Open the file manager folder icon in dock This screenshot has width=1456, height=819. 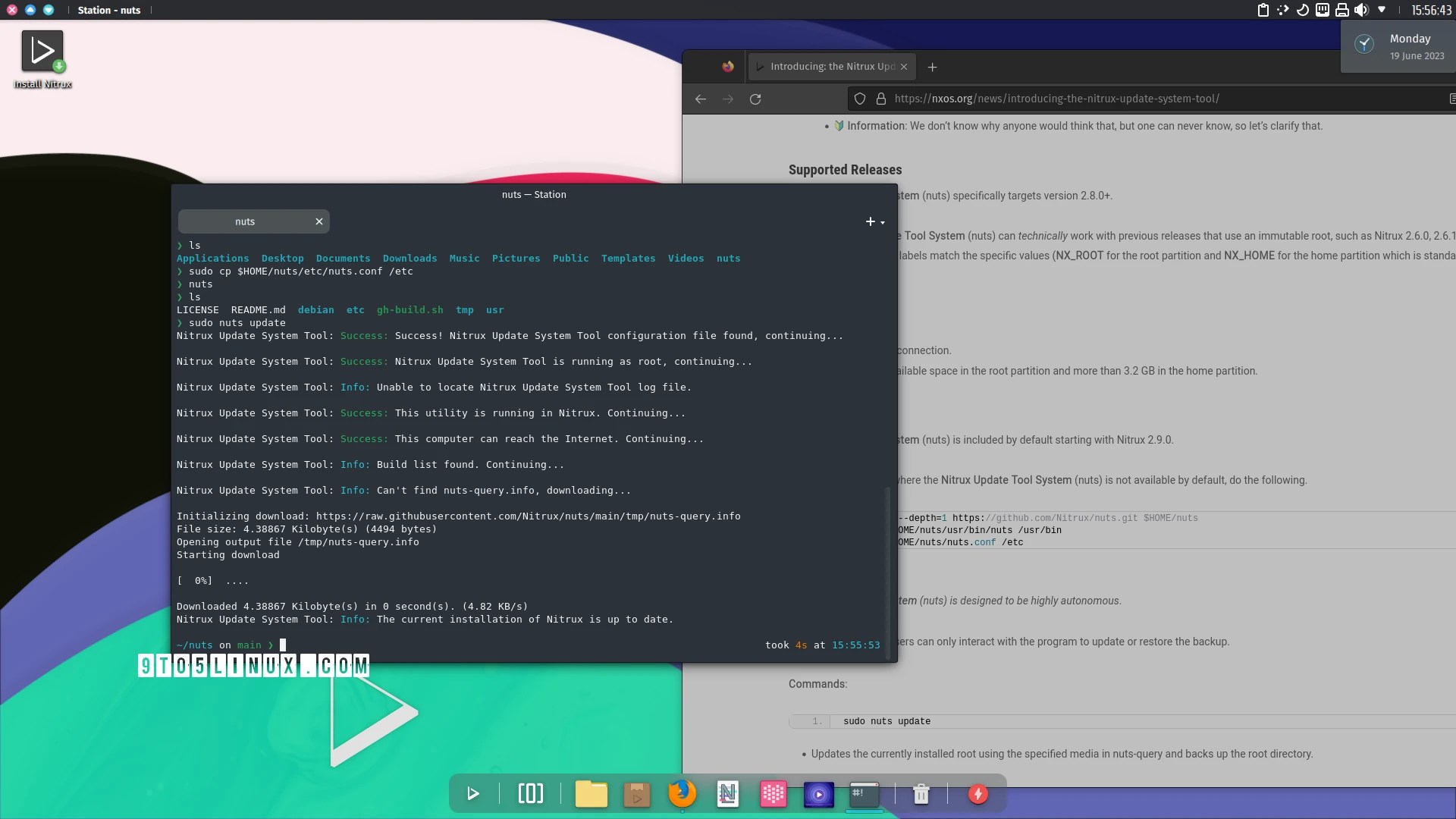591,794
